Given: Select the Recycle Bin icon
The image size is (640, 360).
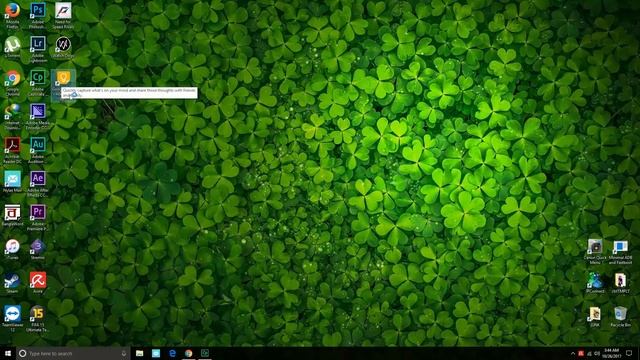Looking at the screenshot, I should (620, 317).
